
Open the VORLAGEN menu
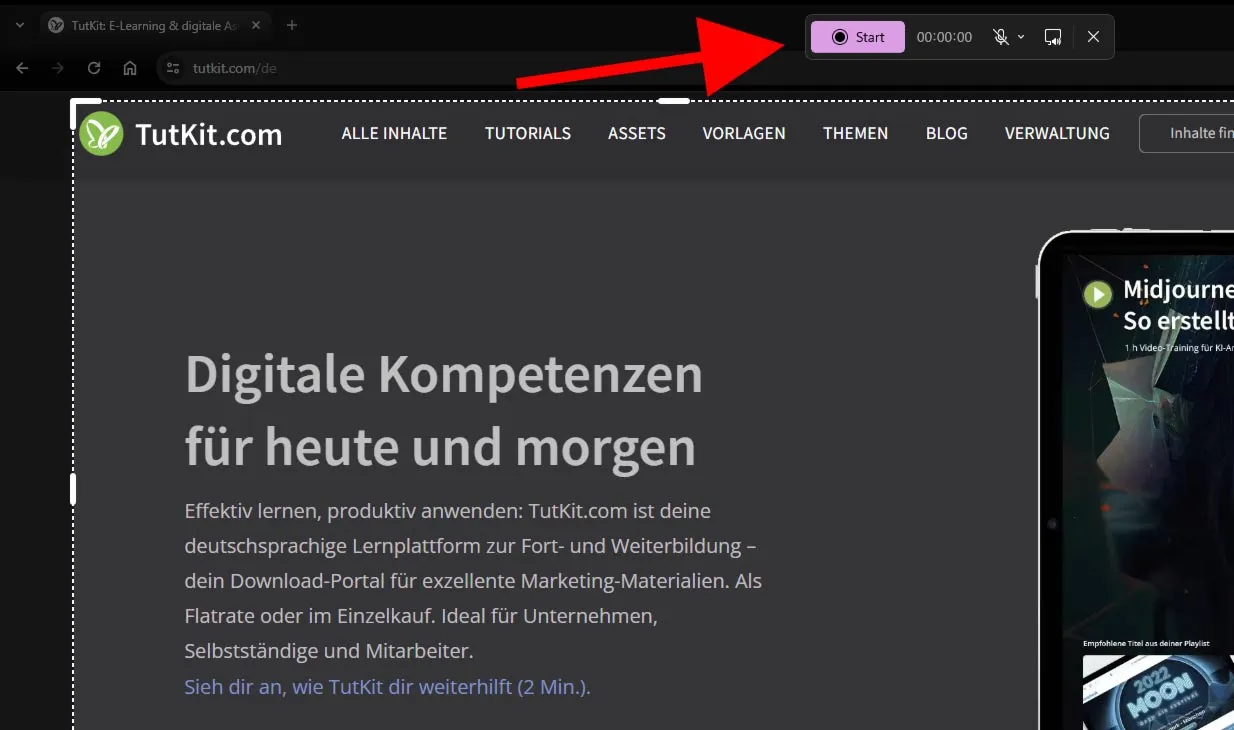[x=744, y=133]
